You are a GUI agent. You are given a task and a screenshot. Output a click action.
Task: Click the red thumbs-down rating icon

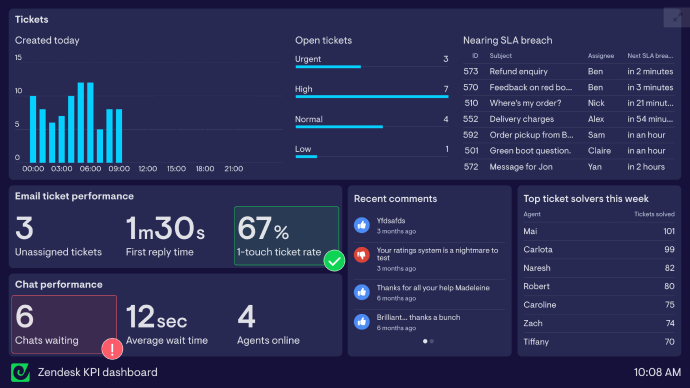[x=362, y=255]
